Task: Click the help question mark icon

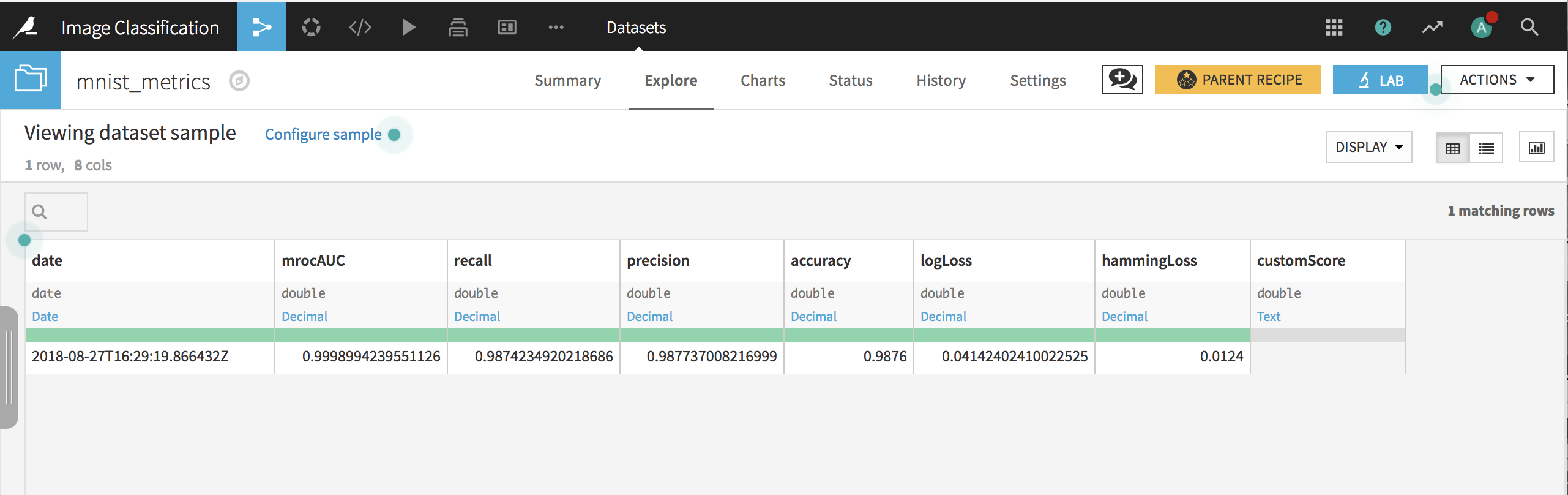Action: pyautogui.click(x=1383, y=27)
